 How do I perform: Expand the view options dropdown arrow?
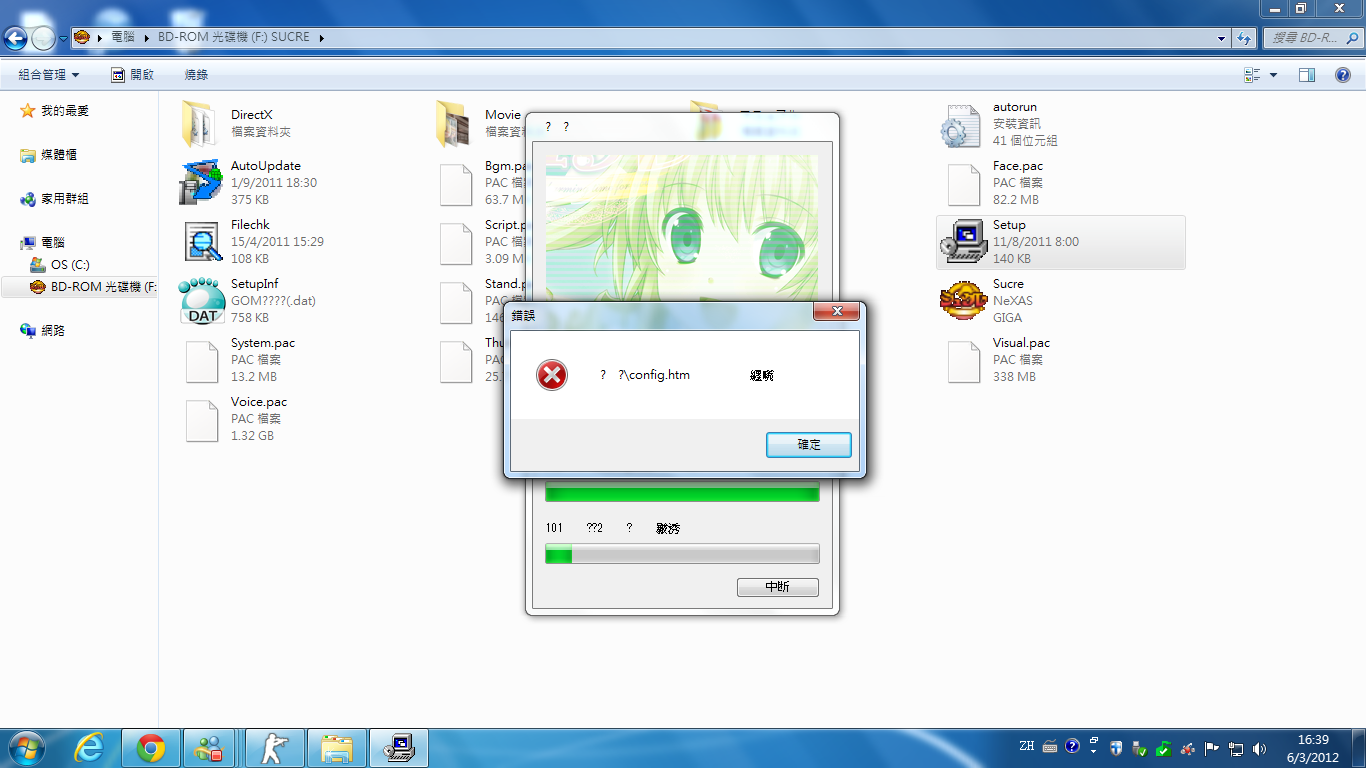pyautogui.click(x=1273, y=75)
